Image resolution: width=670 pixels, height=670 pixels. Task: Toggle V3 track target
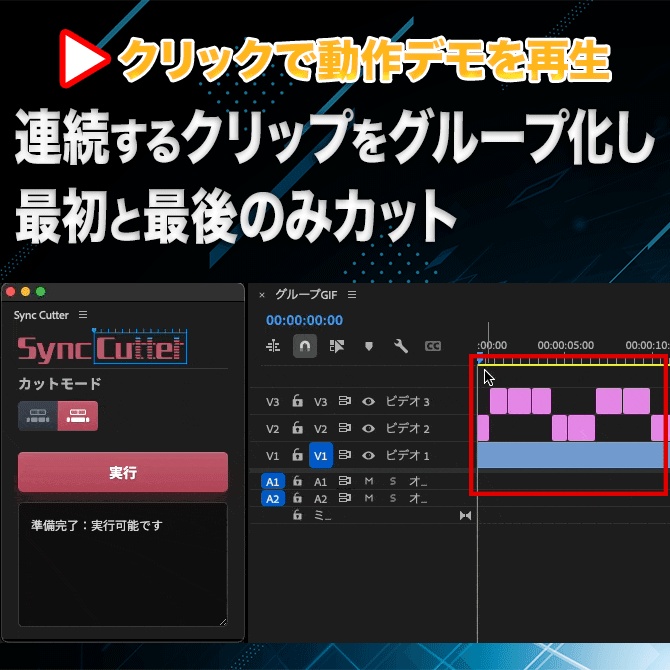(x=320, y=402)
